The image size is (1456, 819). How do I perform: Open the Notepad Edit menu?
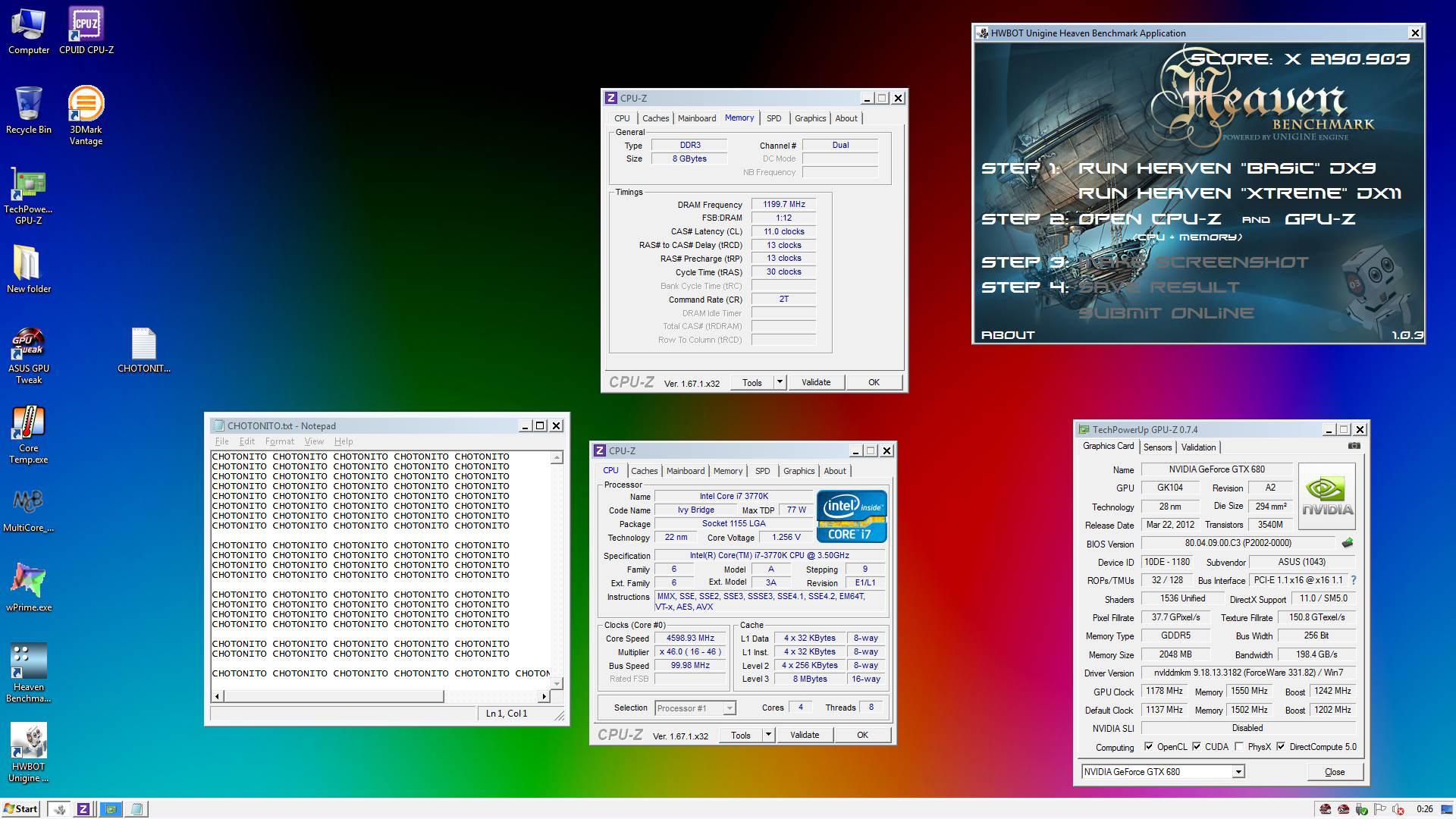click(247, 441)
